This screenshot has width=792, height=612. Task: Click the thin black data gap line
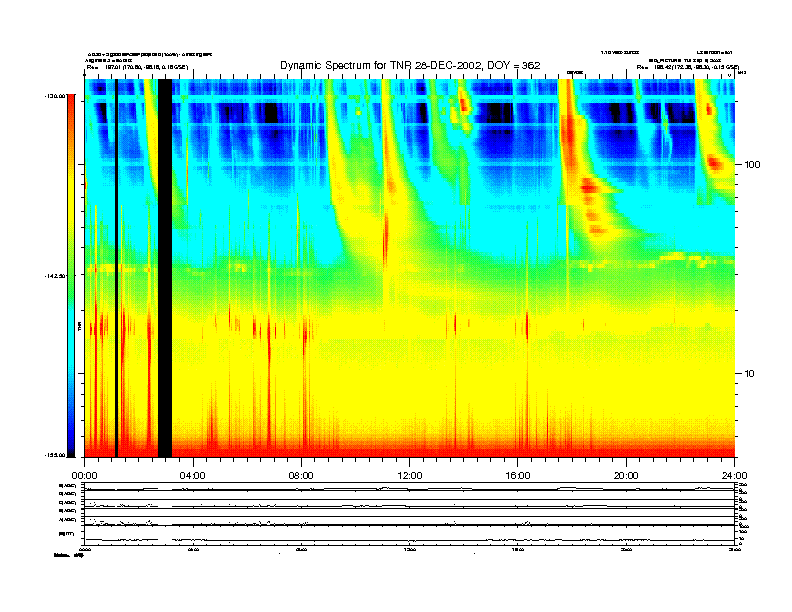coord(116,268)
